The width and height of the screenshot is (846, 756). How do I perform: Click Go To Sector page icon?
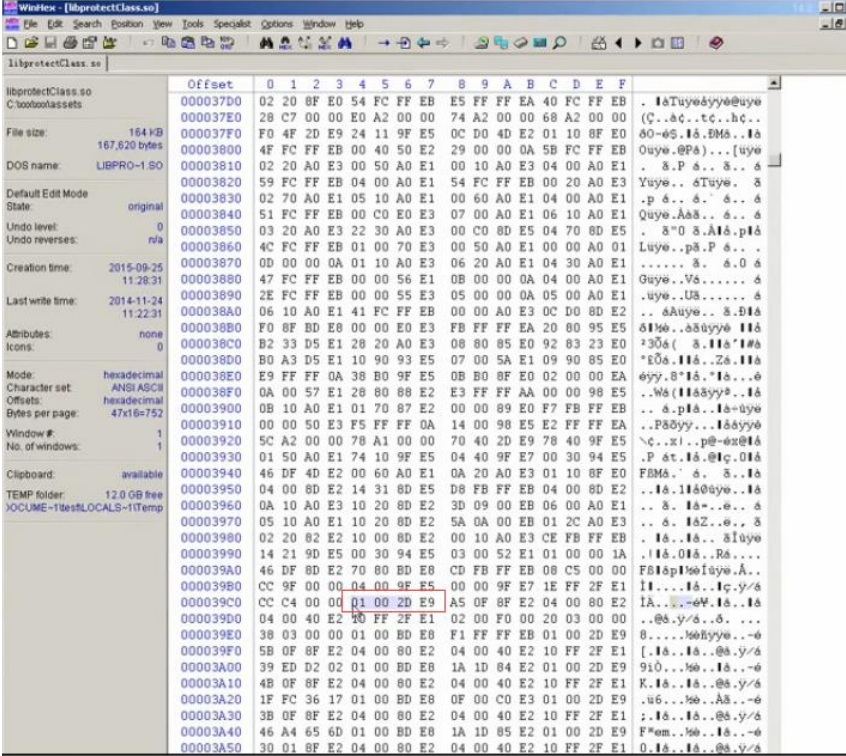[x=404, y=43]
